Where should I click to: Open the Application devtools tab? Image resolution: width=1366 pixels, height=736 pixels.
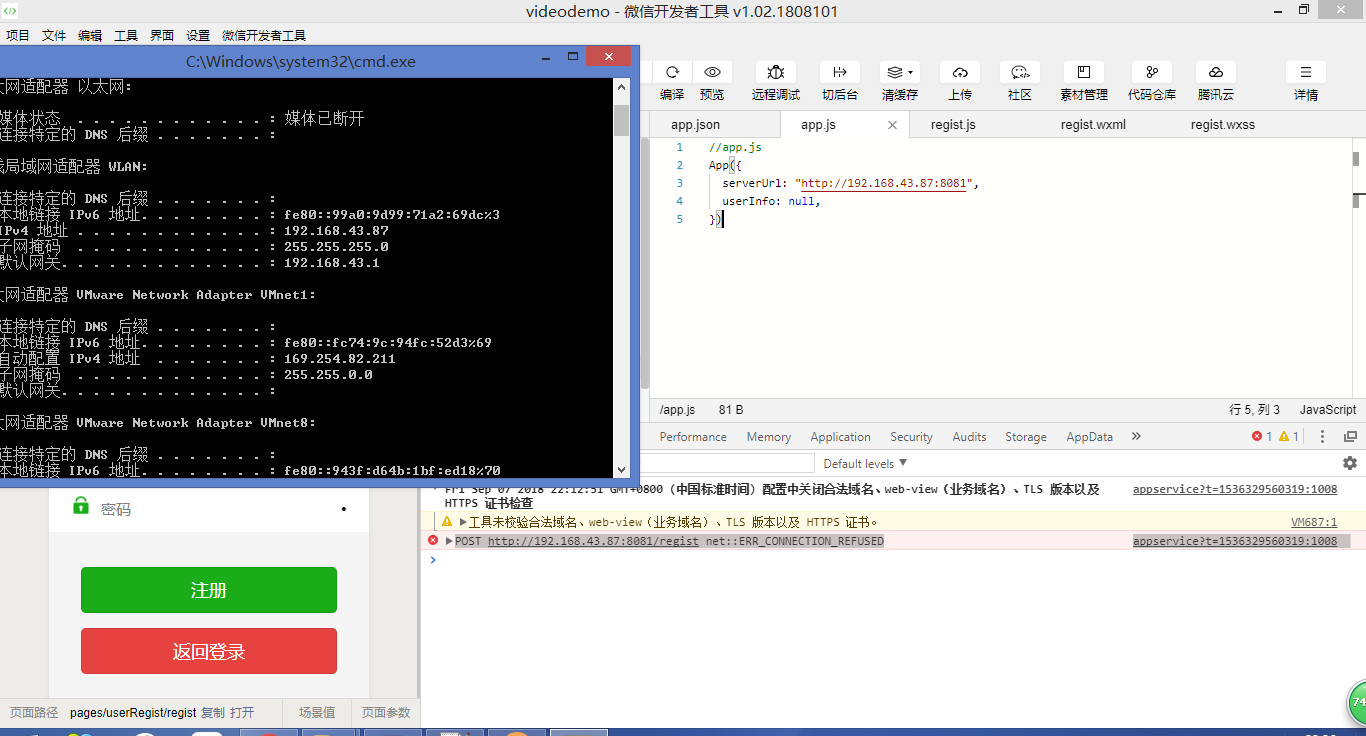click(840, 437)
